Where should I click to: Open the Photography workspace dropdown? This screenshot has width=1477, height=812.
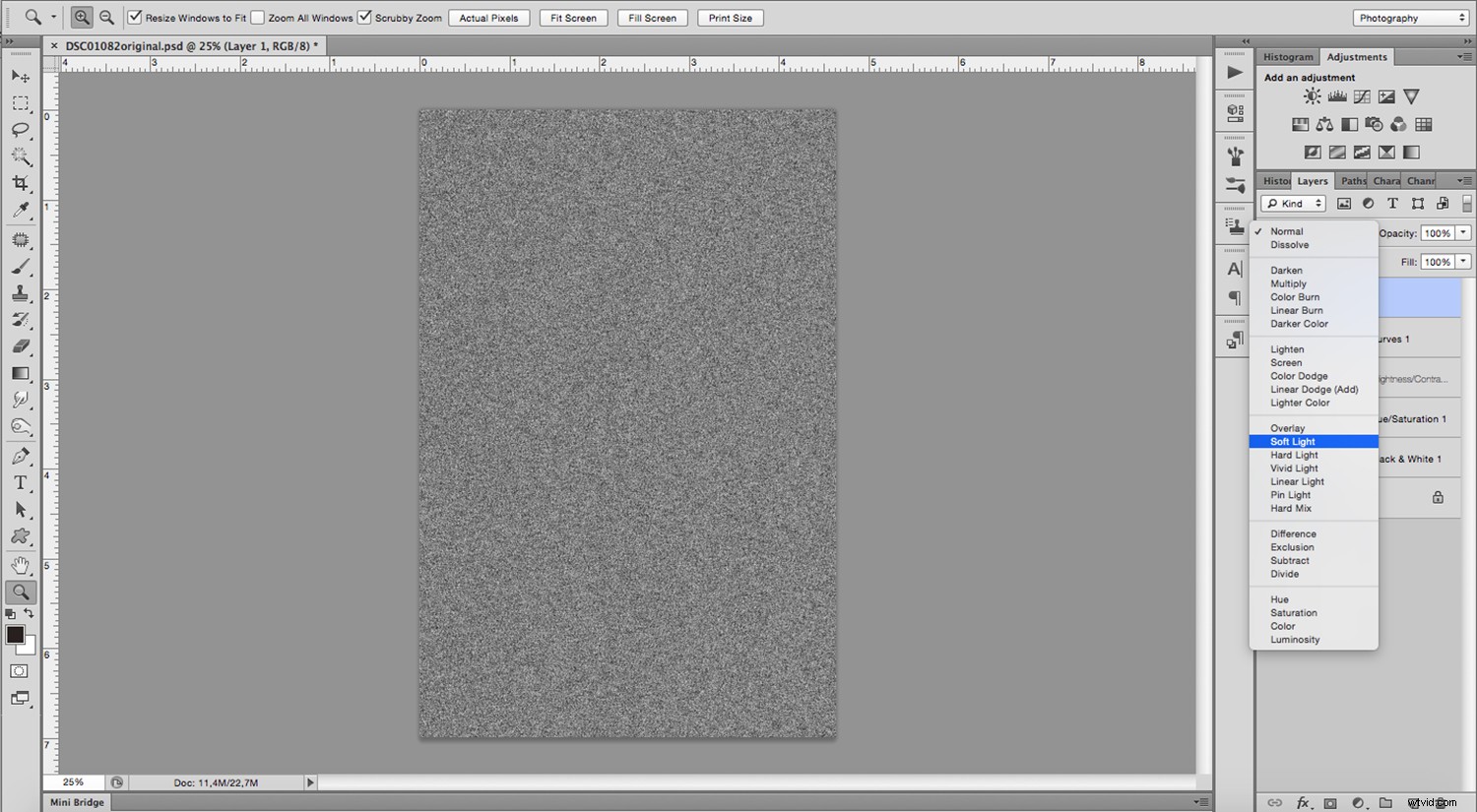pos(1410,18)
